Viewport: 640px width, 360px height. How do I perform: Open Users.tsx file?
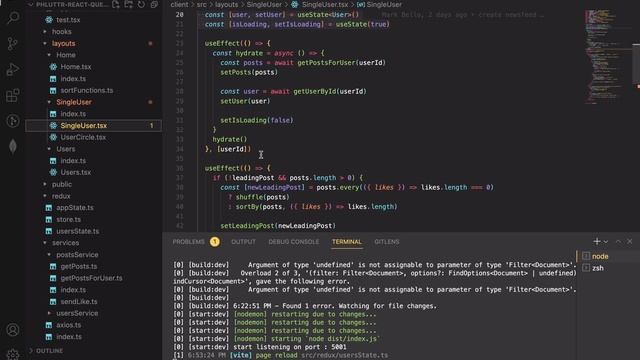[x=76, y=172]
